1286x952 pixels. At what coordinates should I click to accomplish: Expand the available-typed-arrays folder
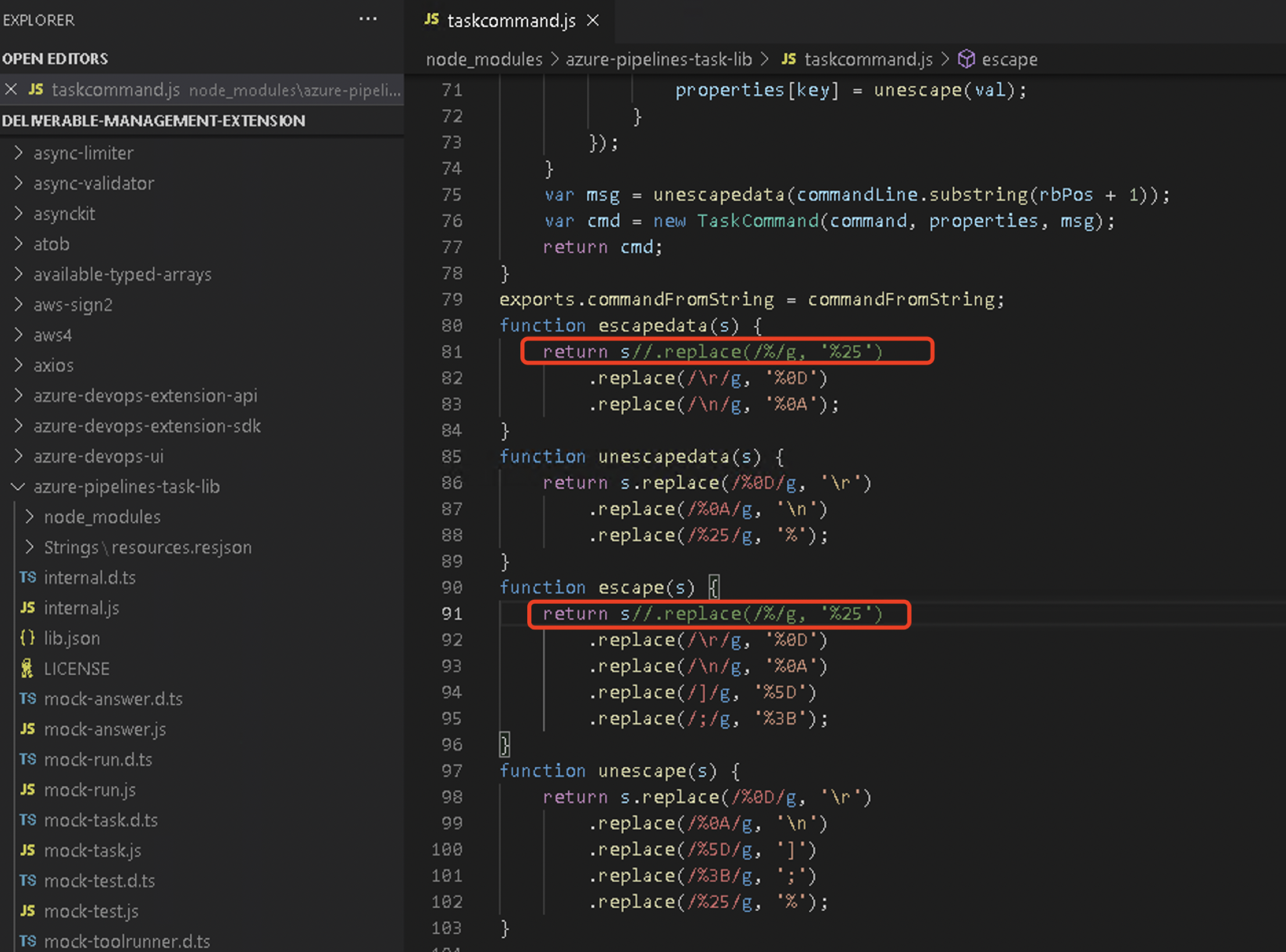[x=122, y=274]
